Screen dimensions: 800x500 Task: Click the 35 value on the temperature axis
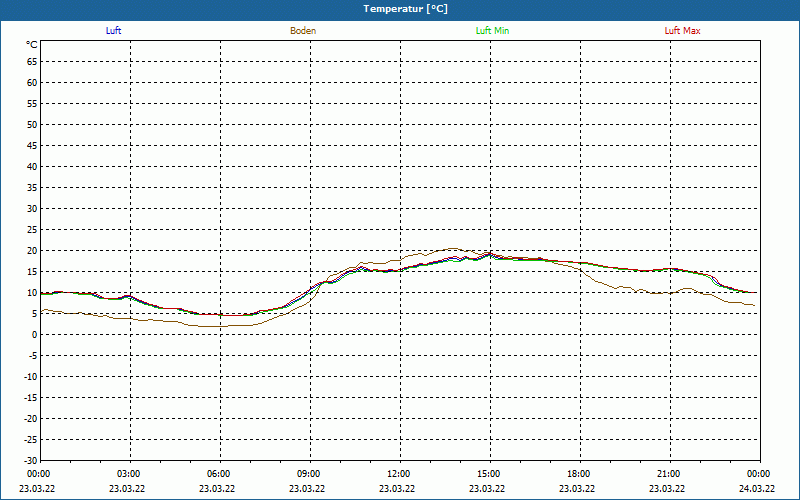32,188
